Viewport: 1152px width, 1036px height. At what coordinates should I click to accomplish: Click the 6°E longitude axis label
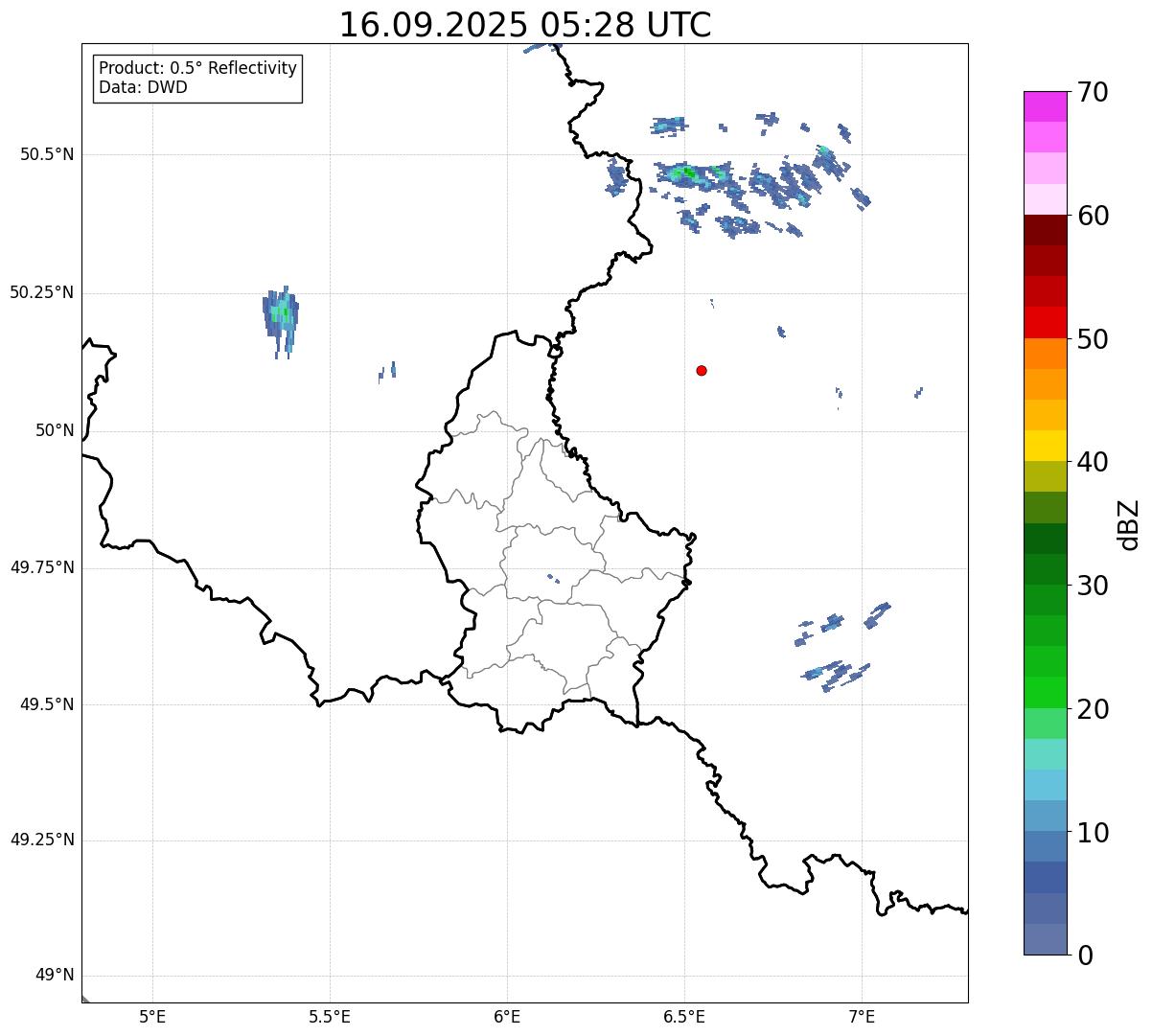click(x=507, y=1017)
